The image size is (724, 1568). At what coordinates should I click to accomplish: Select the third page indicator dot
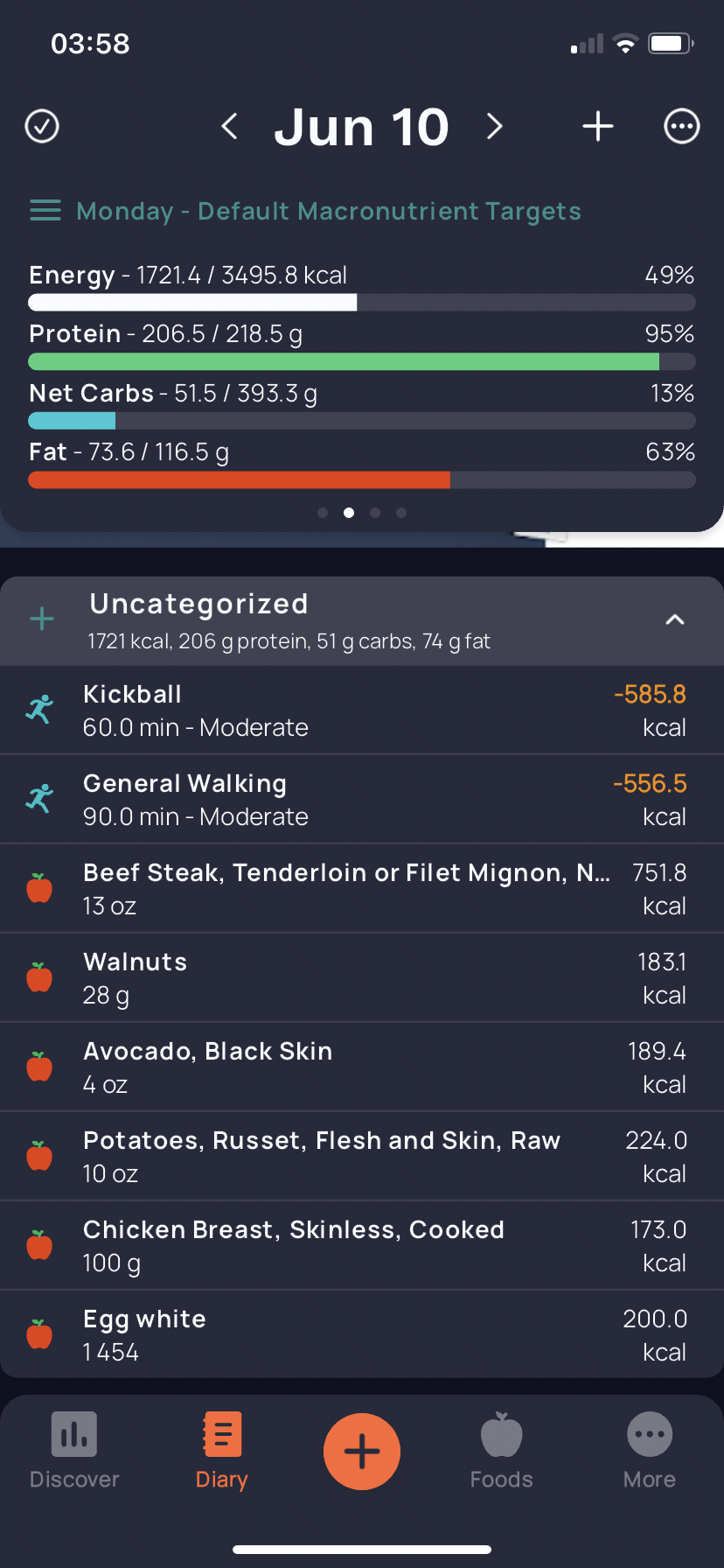tap(375, 513)
